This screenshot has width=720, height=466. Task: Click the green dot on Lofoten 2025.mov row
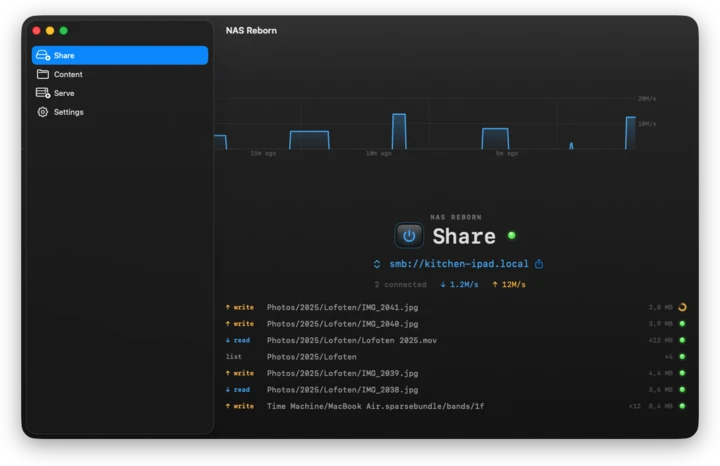tap(682, 340)
